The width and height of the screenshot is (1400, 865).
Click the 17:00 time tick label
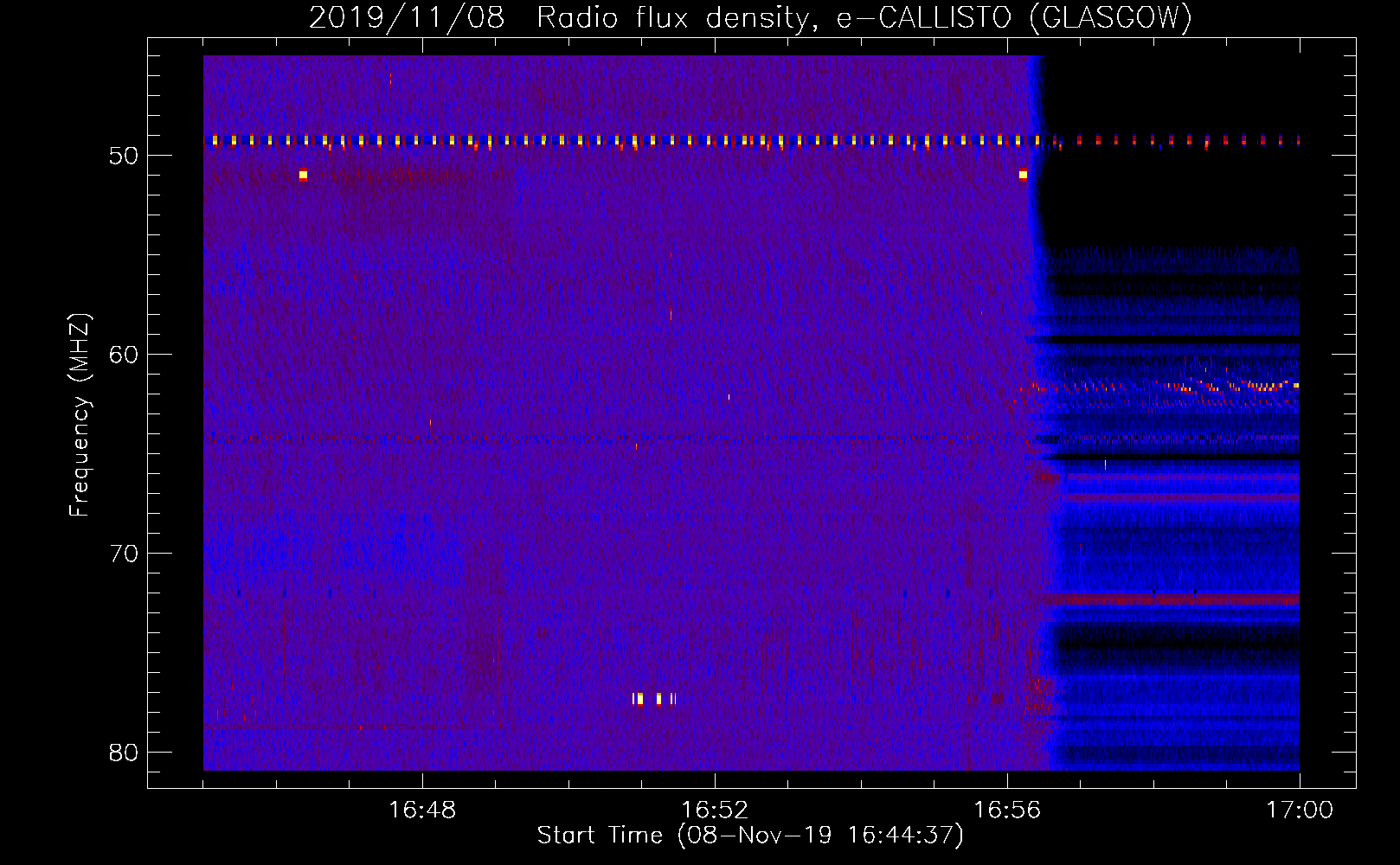(x=1300, y=811)
